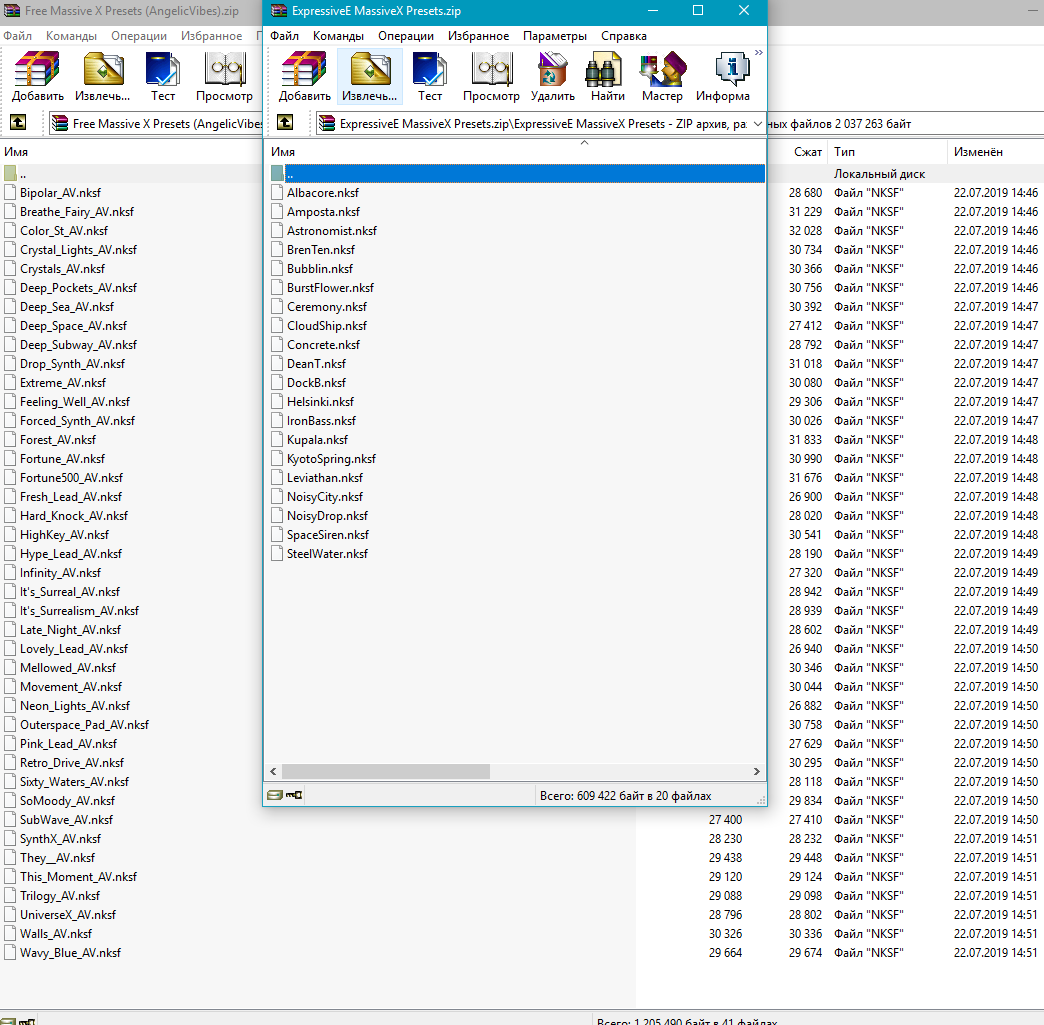Click Извлечь icon in Free Massive X window
1044x1025 pixels.
coord(103,77)
